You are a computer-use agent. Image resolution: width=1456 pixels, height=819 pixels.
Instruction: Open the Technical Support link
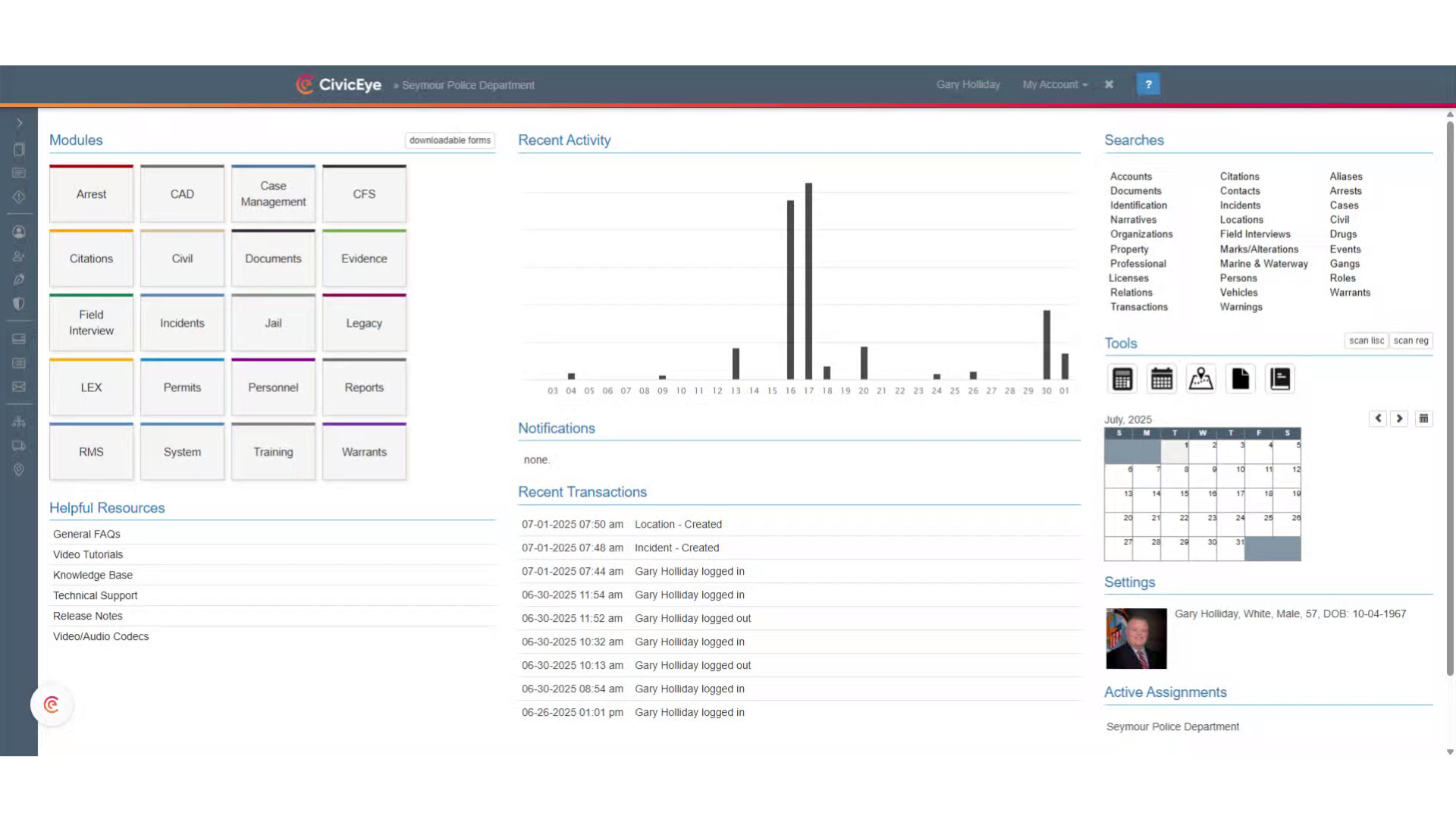96,595
